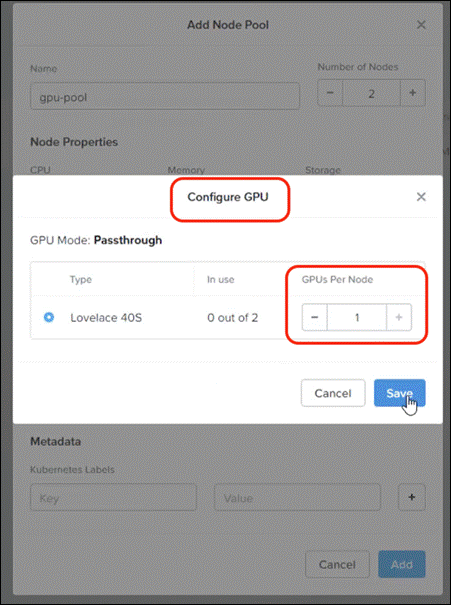Decrease Number of Nodes with minus icon

[x=330, y=93]
